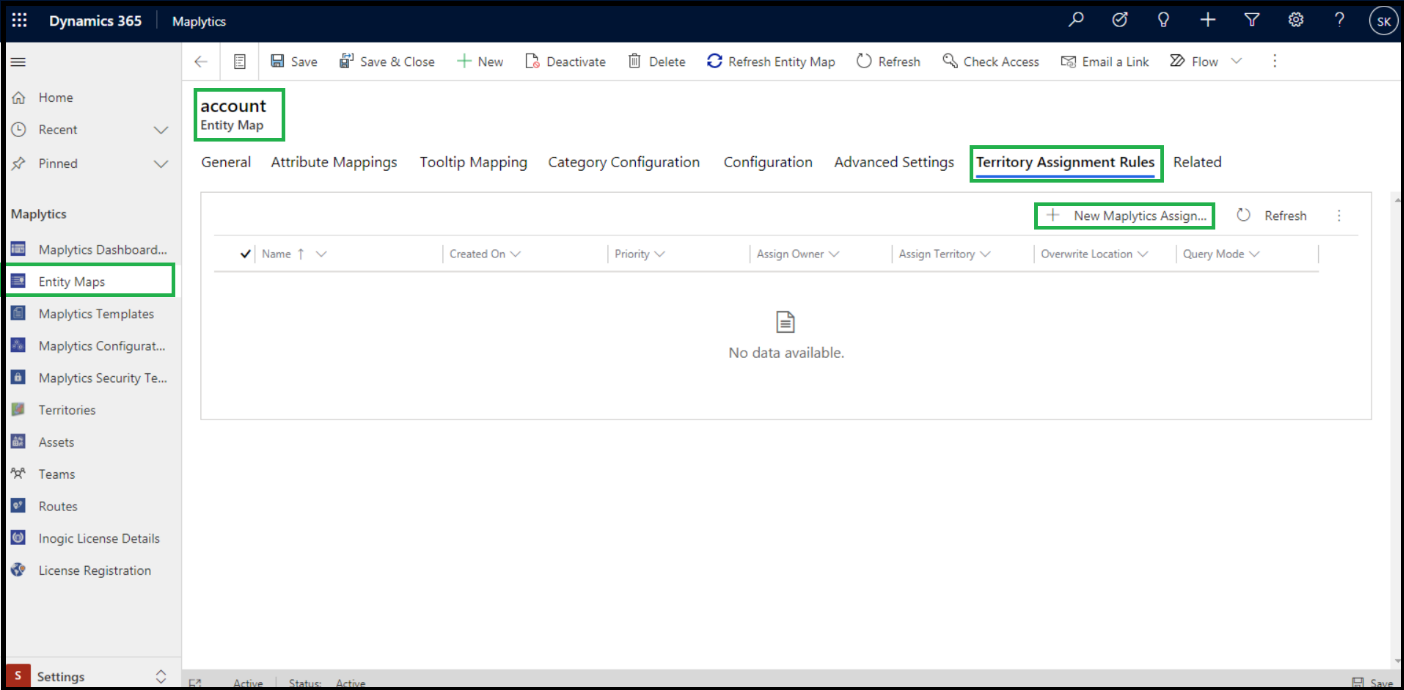Click the Delete trash command
The image size is (1404, 690).
[656, 62]
